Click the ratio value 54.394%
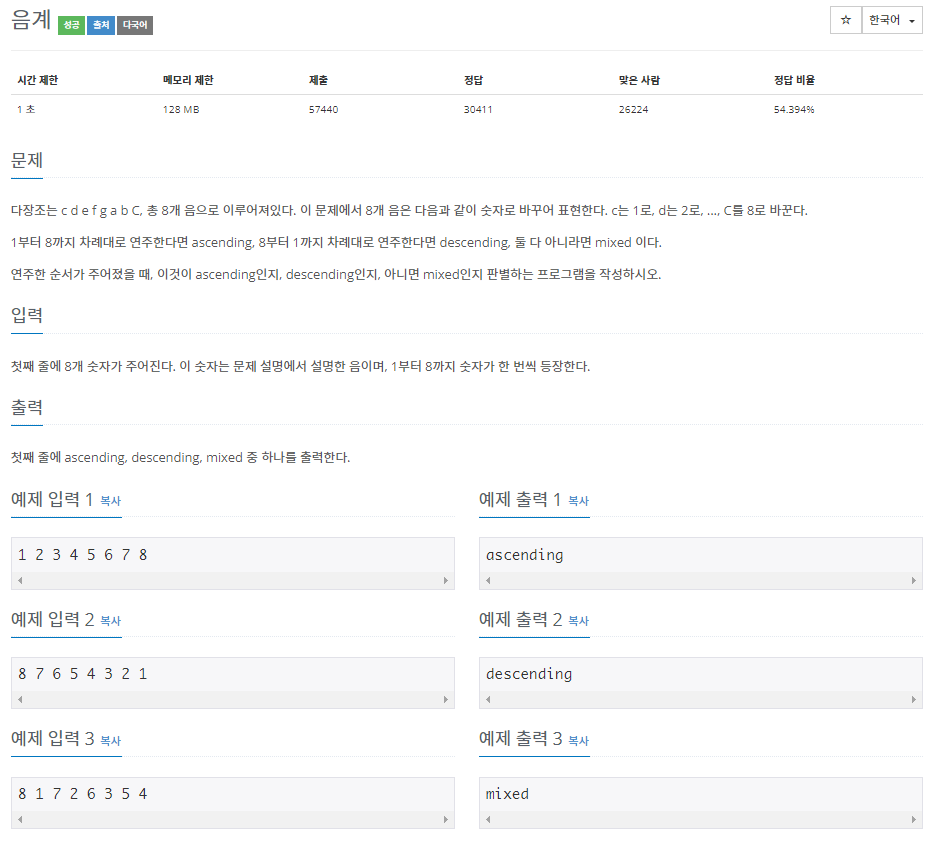The width and height of the screenshot is (945, 843). [794, 110]
